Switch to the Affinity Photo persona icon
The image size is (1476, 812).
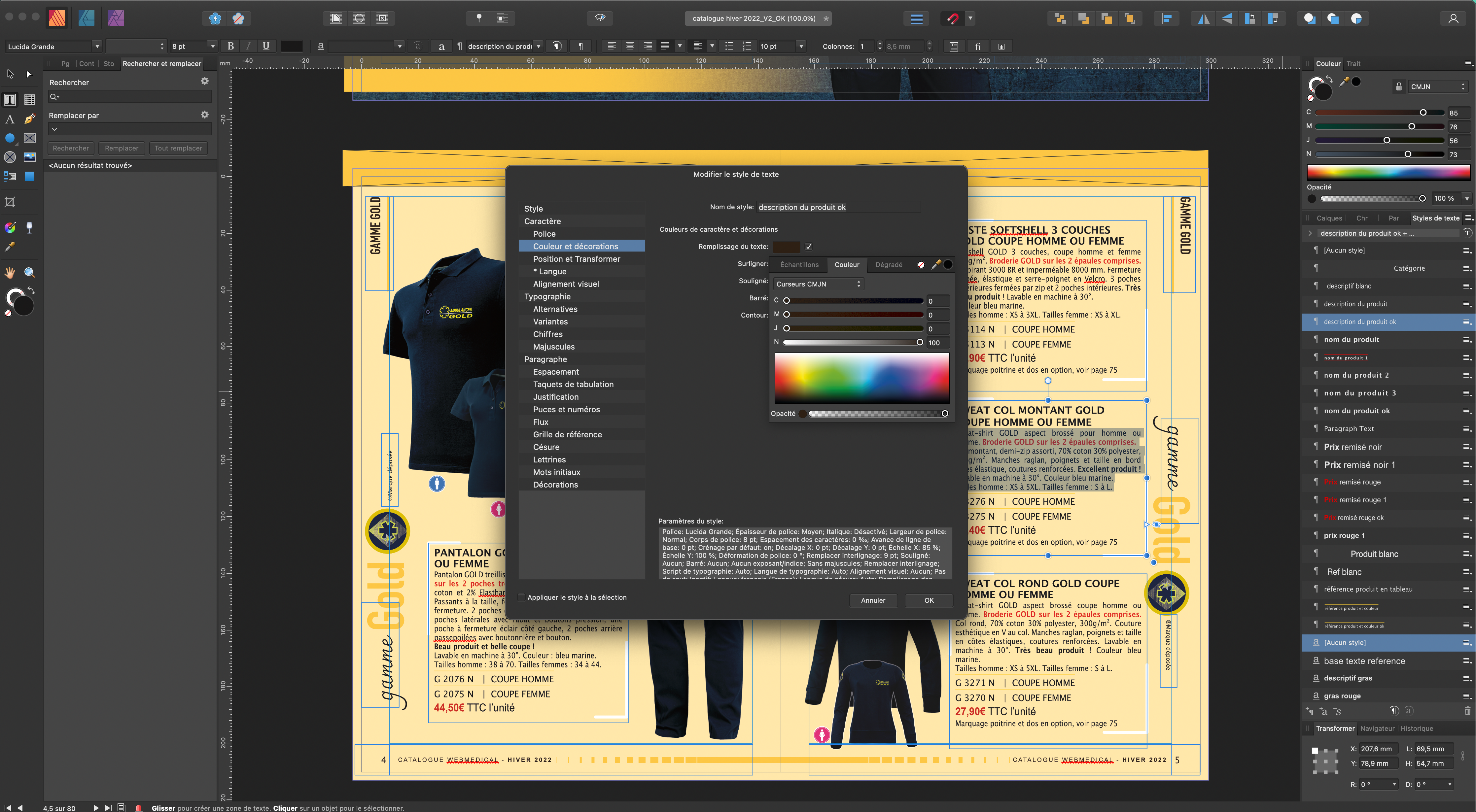[x=116, y=18]
